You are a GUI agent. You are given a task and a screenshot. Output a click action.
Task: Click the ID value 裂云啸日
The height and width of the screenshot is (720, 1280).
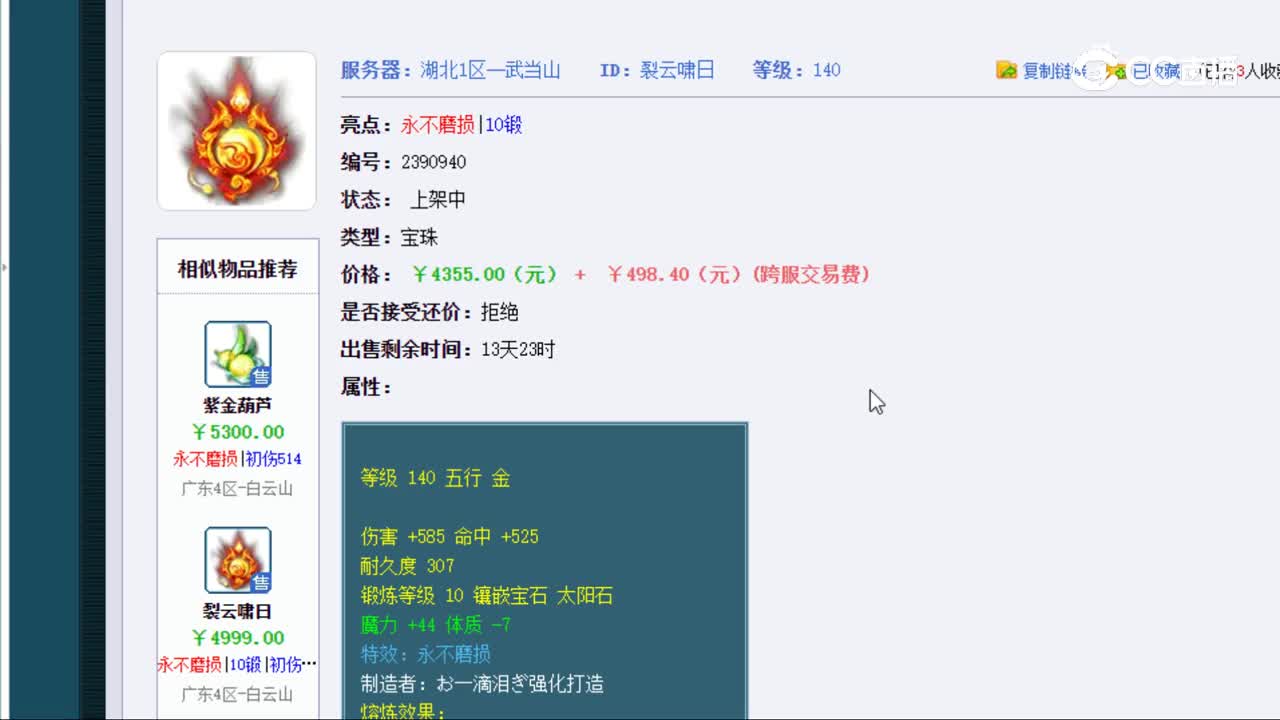click(x=677, y=70)
